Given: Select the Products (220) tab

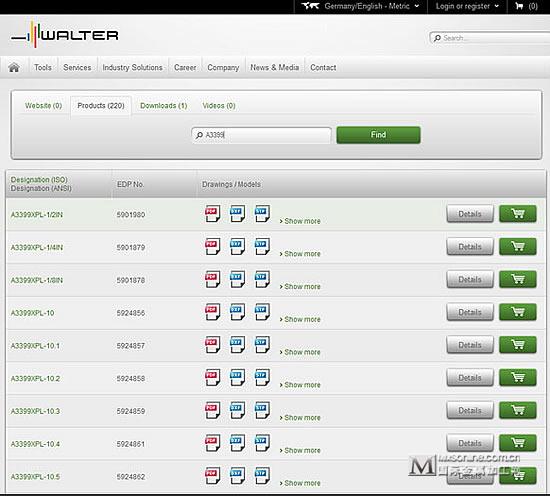Looking at the screenshot, I should pos(101,106).
